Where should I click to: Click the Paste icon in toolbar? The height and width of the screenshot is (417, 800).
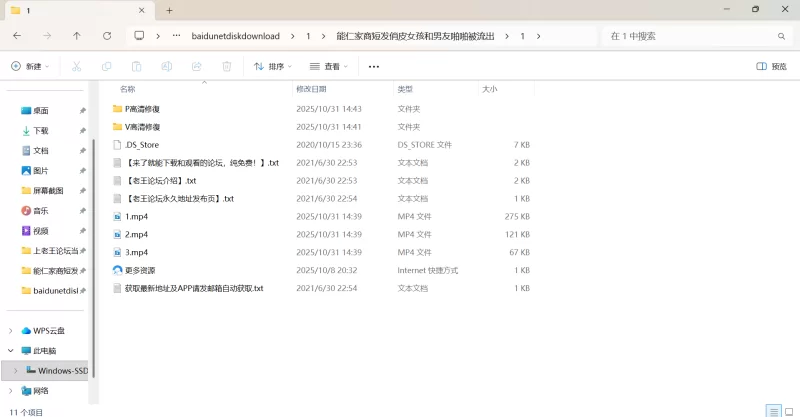(136, 67)
